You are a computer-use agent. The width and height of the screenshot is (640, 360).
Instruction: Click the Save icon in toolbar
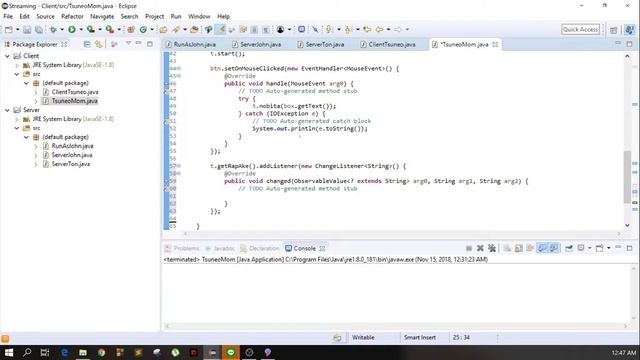click(27, 29)
